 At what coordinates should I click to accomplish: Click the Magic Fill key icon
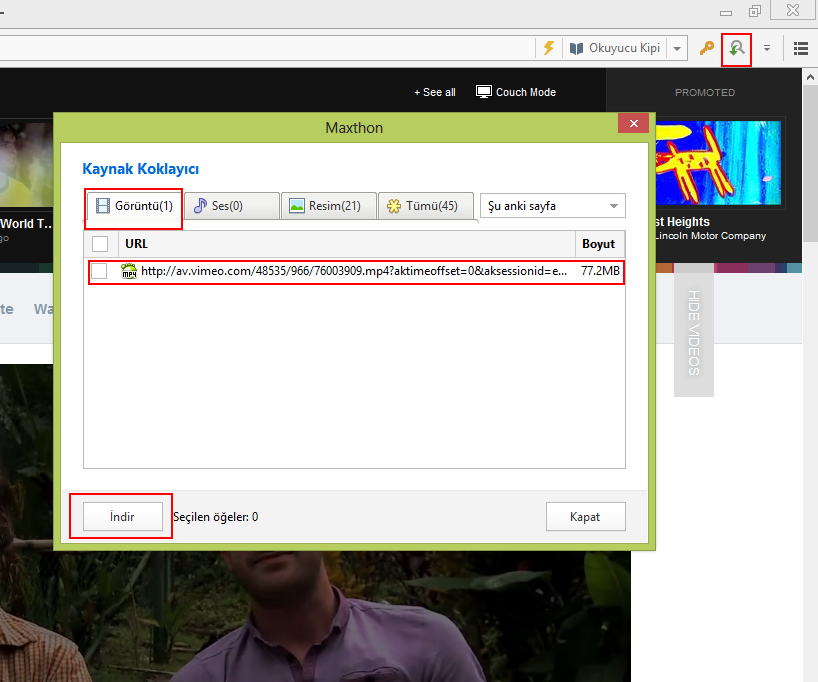point(706,49)
